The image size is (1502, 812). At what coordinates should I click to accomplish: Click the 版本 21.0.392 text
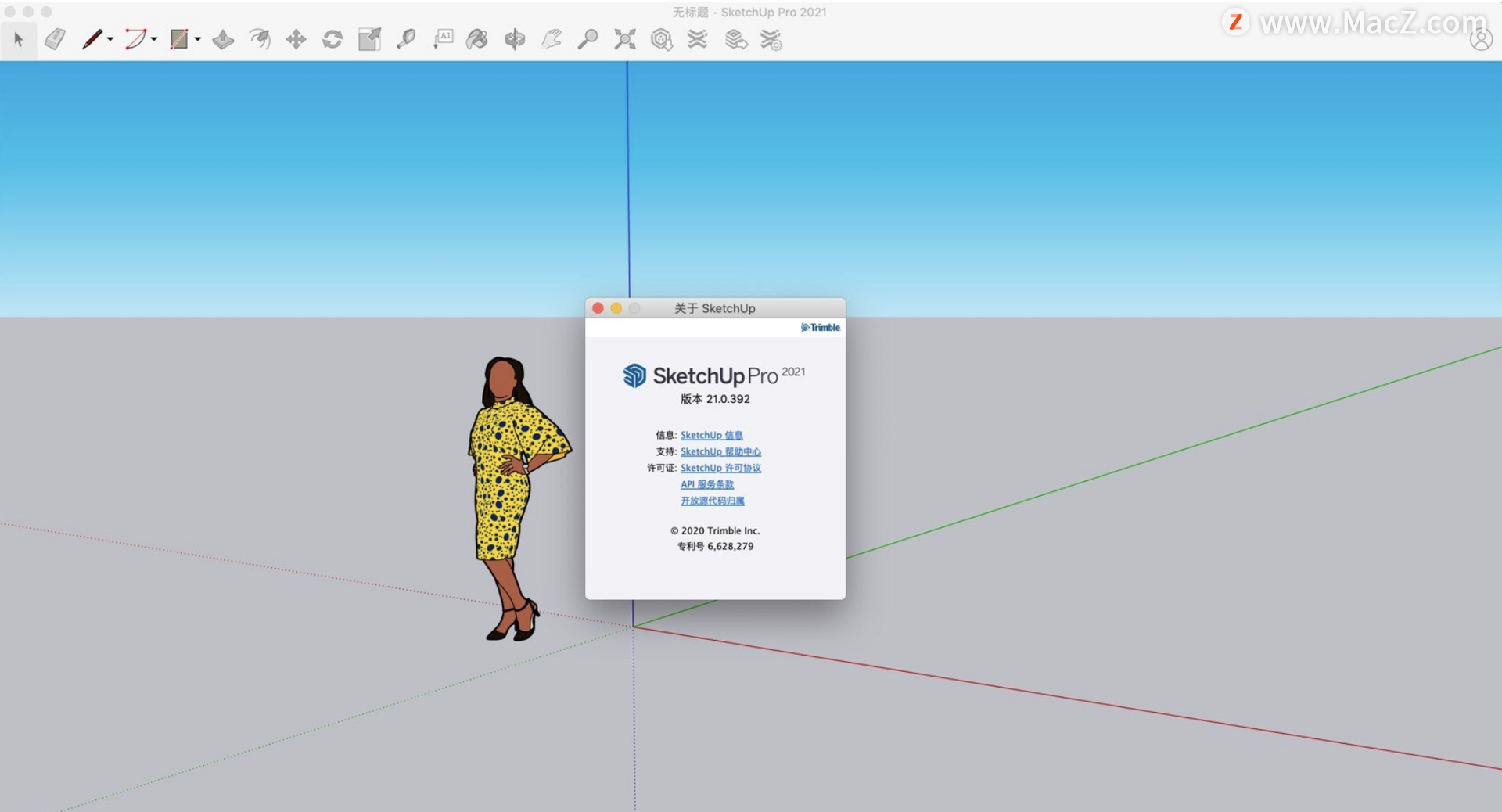715,399
